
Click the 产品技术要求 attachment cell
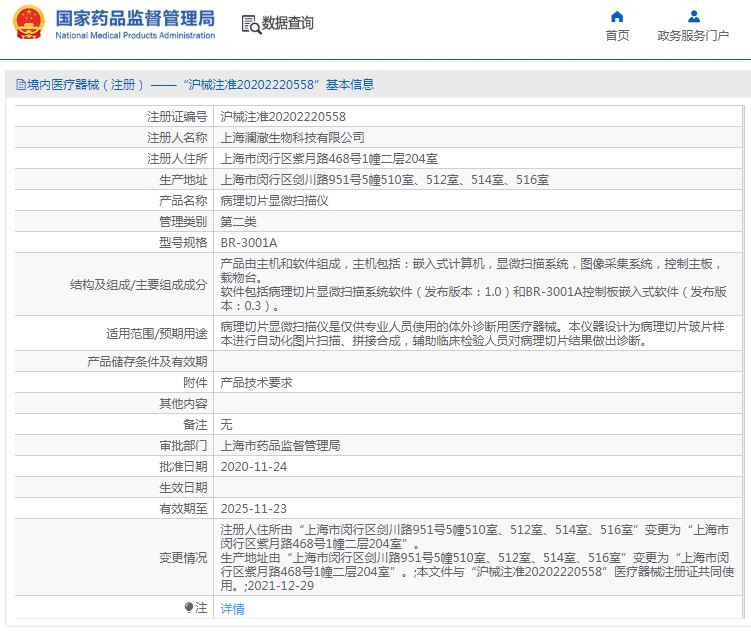tap(256, 382)
